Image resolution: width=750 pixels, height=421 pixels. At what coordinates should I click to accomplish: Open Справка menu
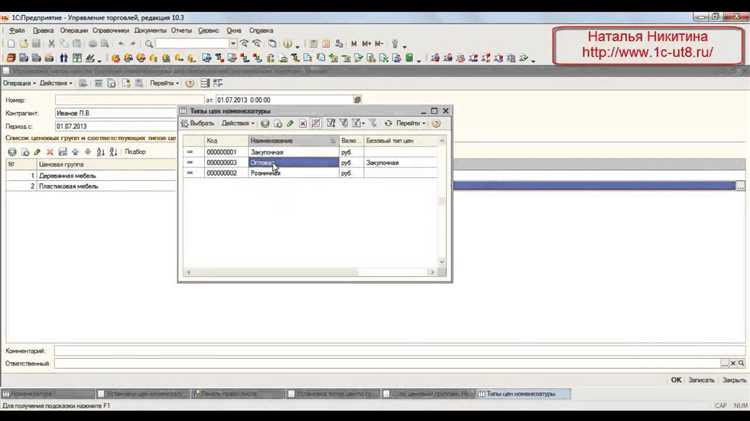261,30
